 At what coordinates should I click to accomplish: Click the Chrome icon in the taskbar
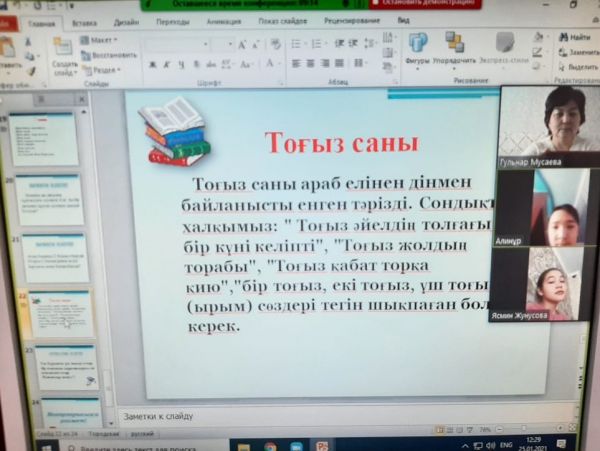270,446
